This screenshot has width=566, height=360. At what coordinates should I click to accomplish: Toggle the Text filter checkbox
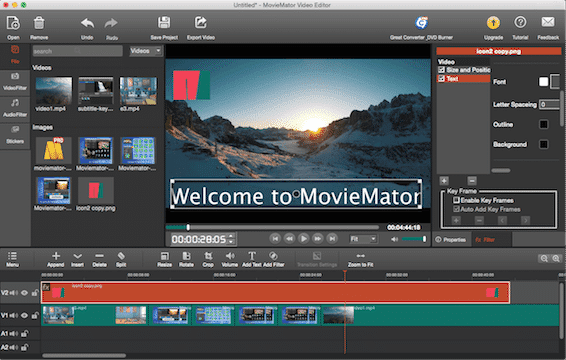pos(441,78)
